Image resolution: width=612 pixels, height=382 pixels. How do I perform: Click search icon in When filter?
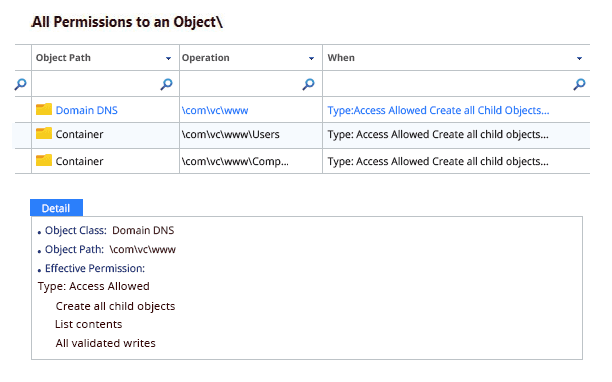point(580,84)
